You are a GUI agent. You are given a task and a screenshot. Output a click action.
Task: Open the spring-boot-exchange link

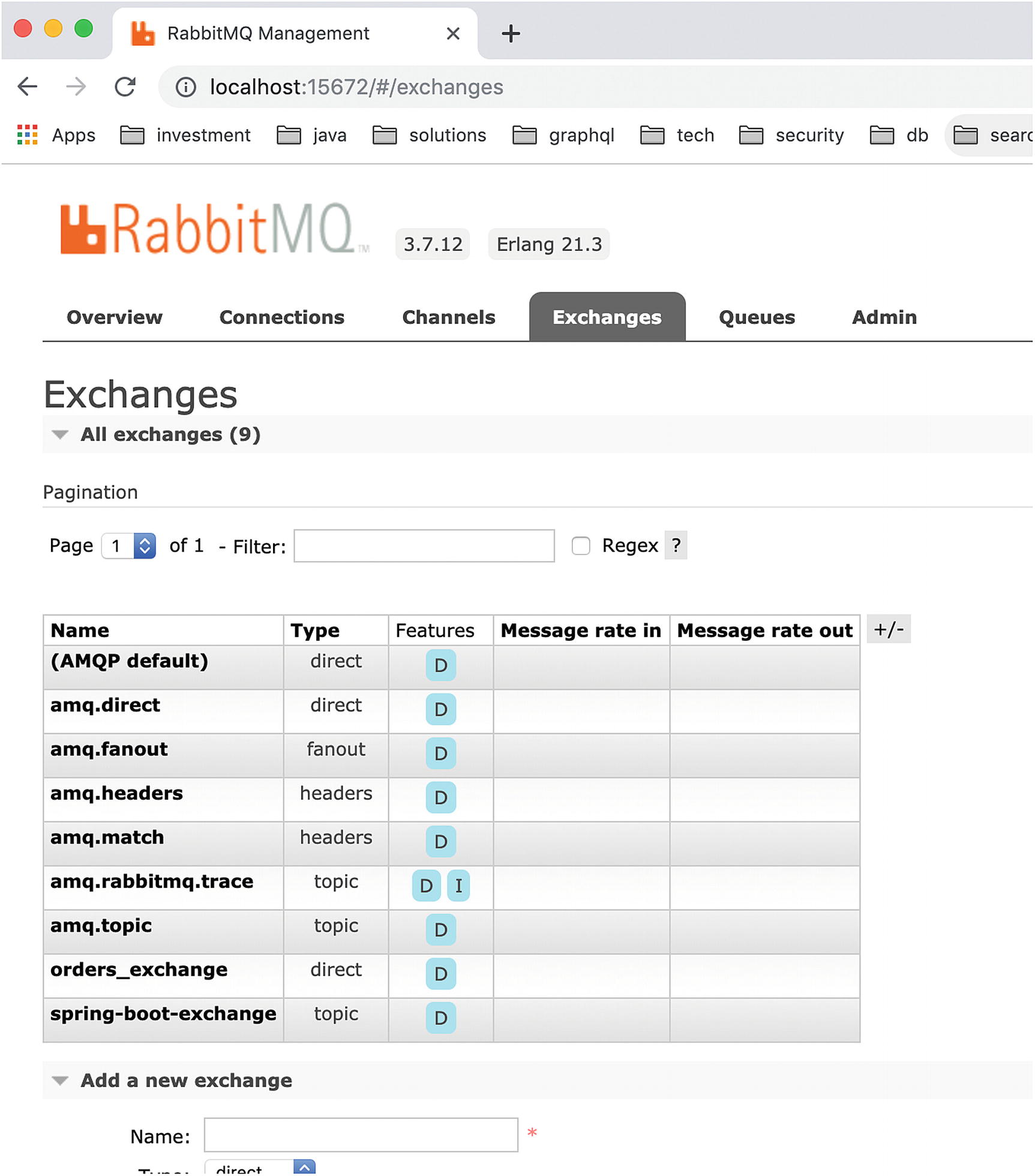[x=163, y=1013]
